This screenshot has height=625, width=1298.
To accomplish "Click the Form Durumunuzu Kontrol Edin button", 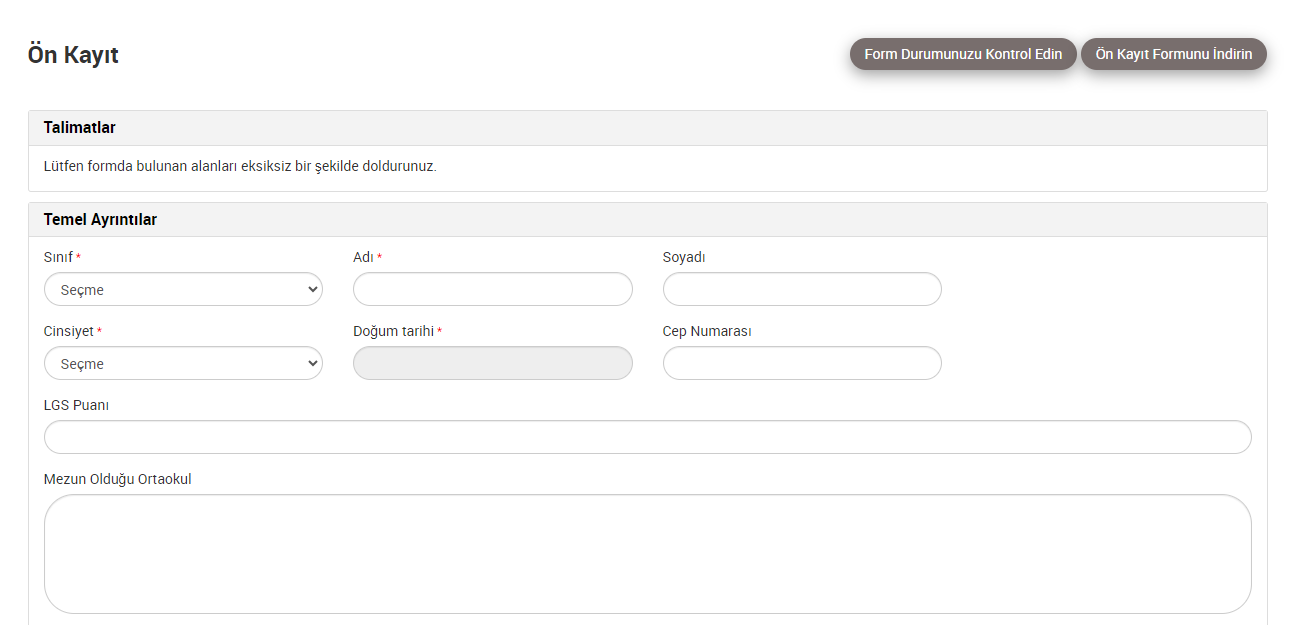I will coord(963,54).
